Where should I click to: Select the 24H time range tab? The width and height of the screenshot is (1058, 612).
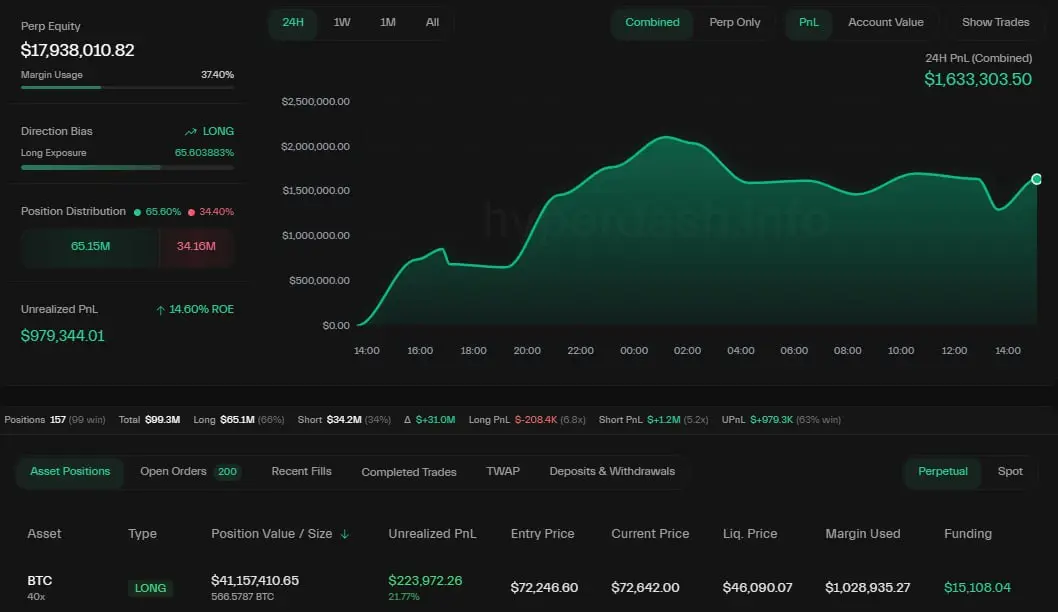(x=293, y=22)
